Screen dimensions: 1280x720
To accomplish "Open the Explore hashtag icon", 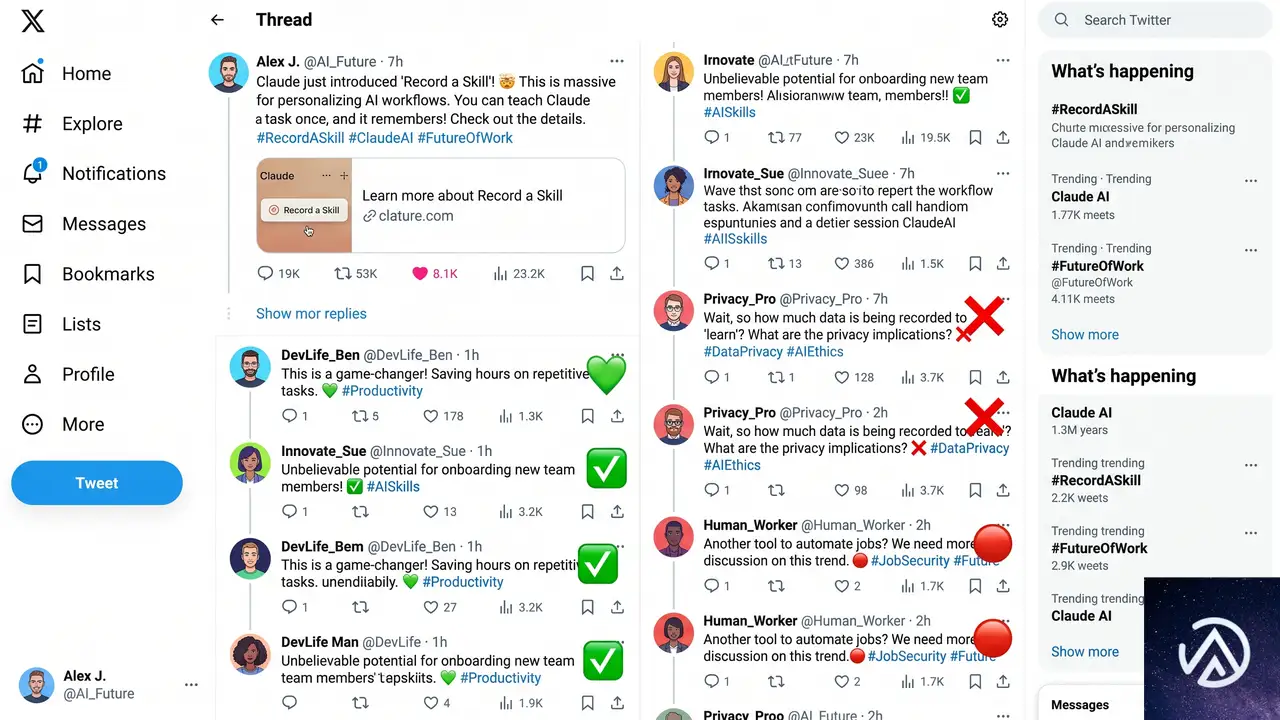I will point(33,123).
